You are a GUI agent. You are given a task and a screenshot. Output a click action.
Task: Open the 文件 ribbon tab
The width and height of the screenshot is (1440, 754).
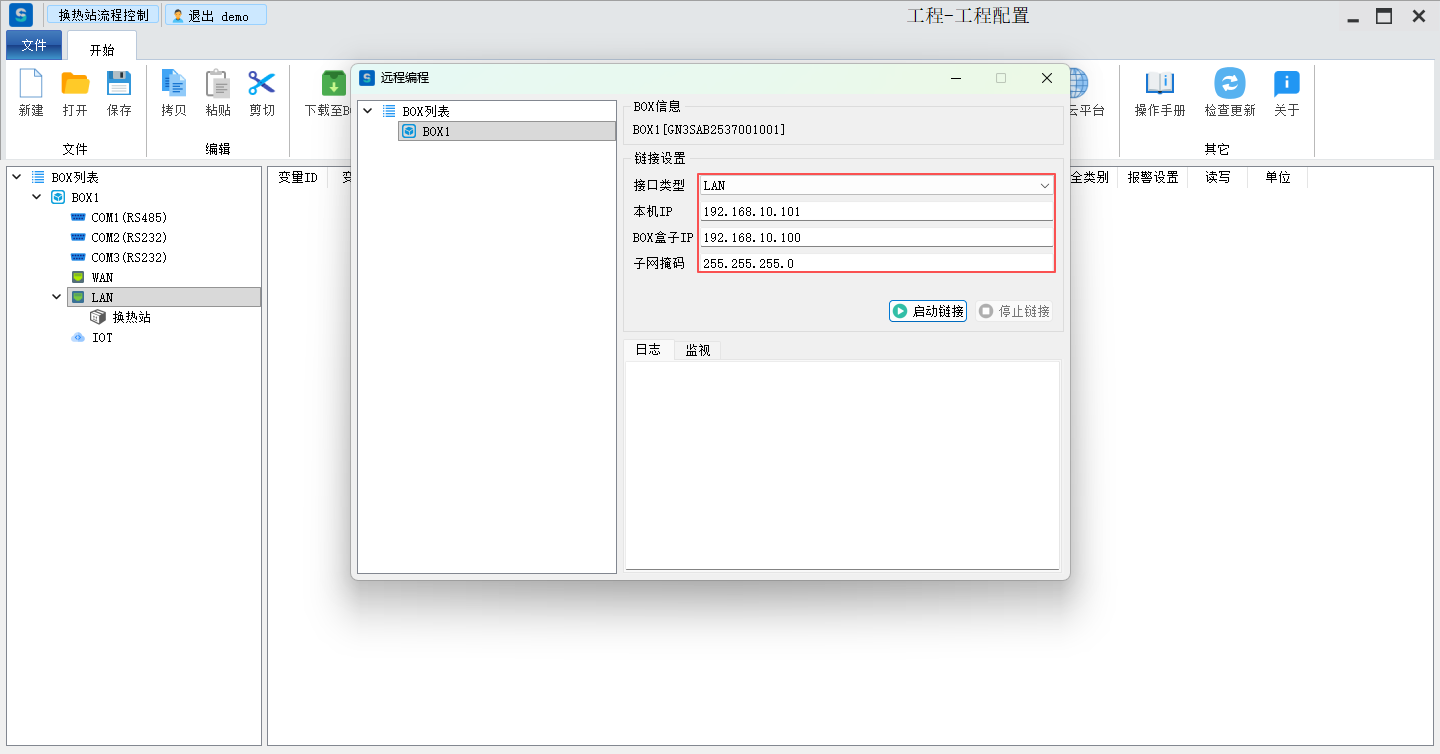click(34, 45)
